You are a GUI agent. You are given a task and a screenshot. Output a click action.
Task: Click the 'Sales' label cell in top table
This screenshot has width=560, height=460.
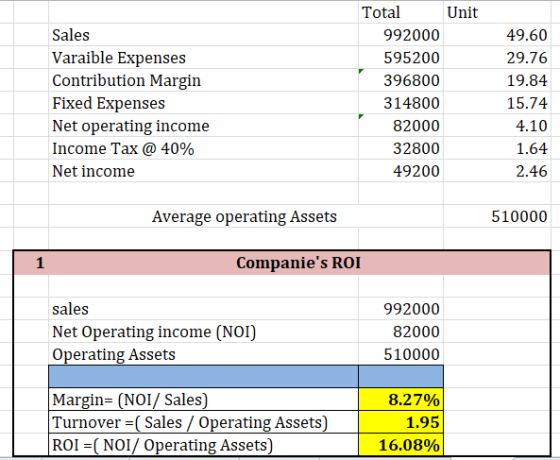pos(204,35)
